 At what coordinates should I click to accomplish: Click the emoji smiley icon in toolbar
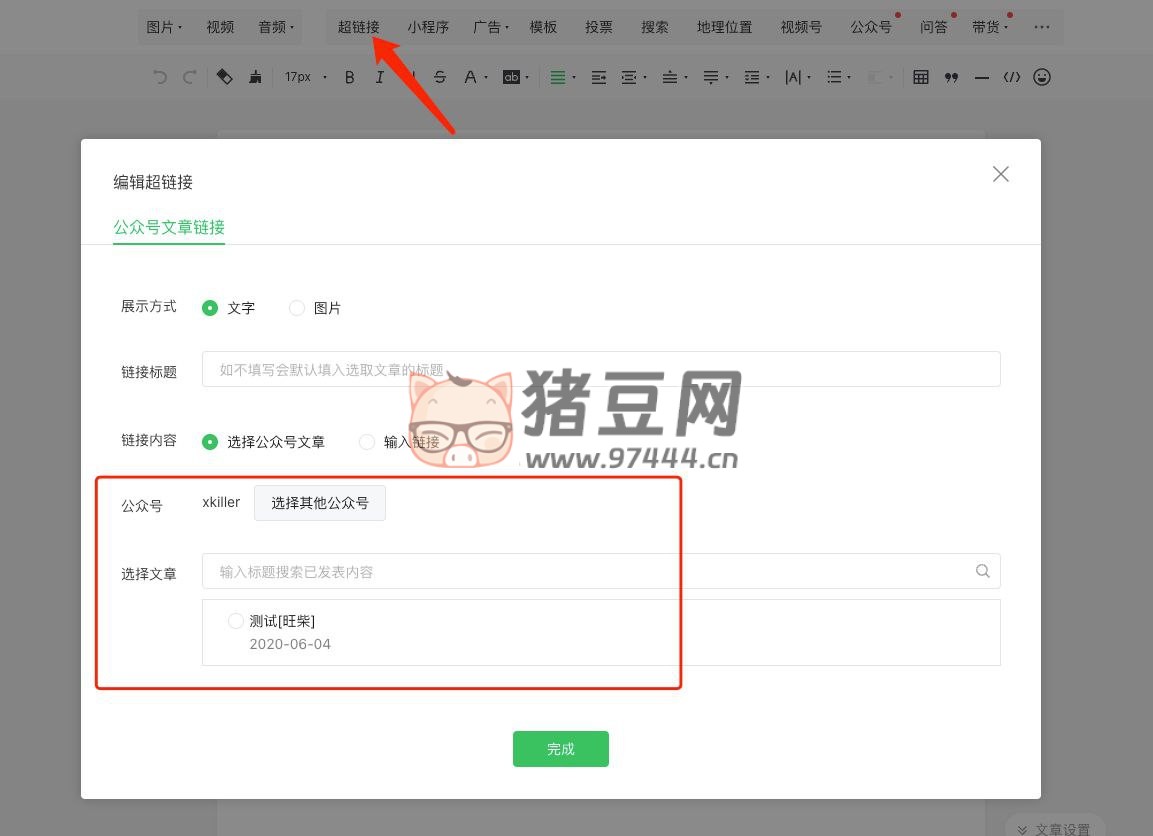1042,77
